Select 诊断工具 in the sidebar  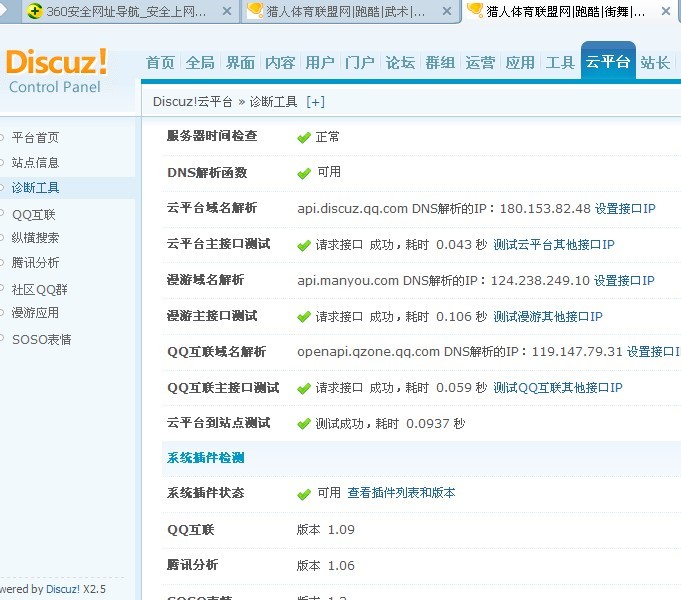(35, 188)
